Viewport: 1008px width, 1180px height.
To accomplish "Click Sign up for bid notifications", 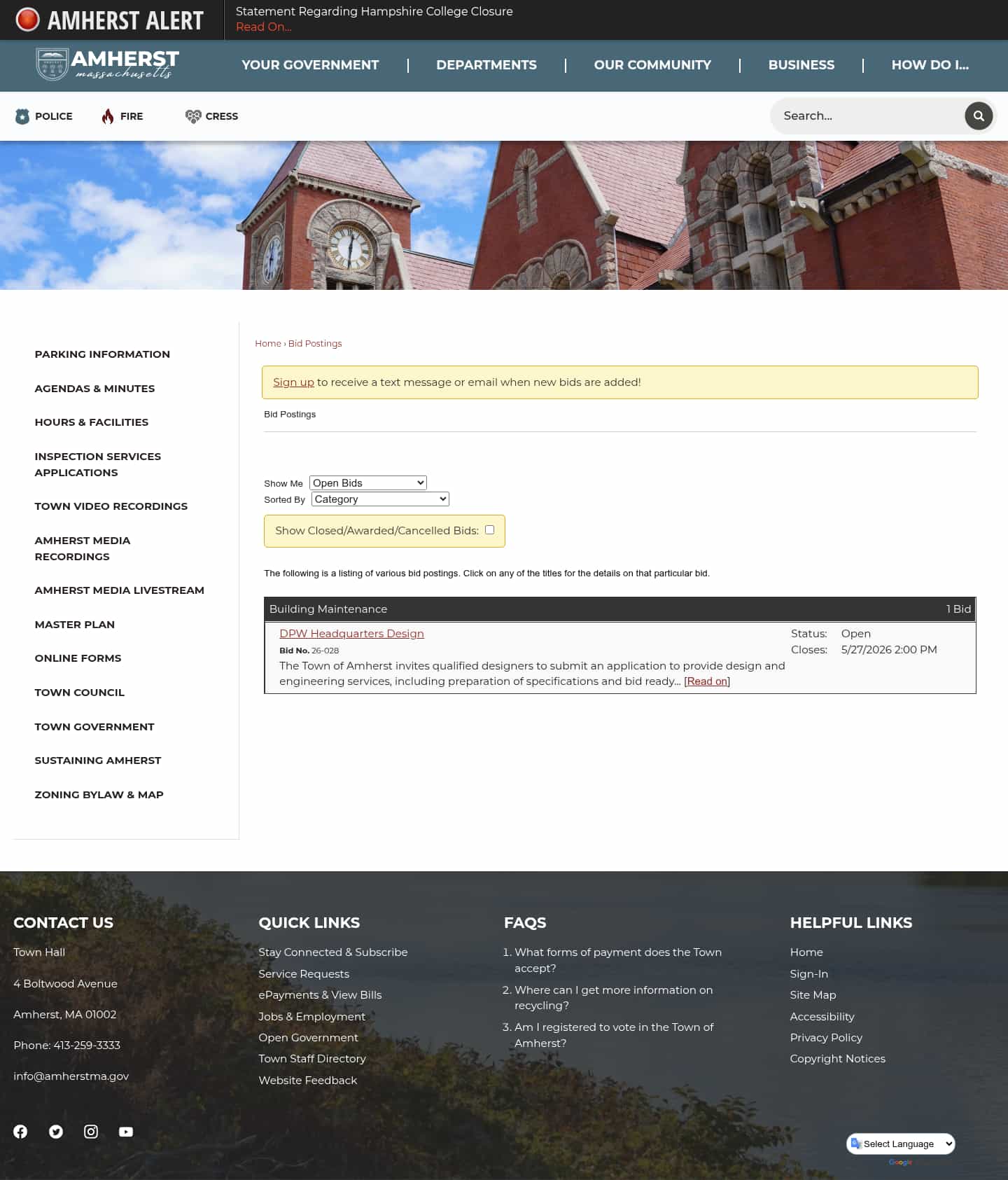I will (293, 382).
